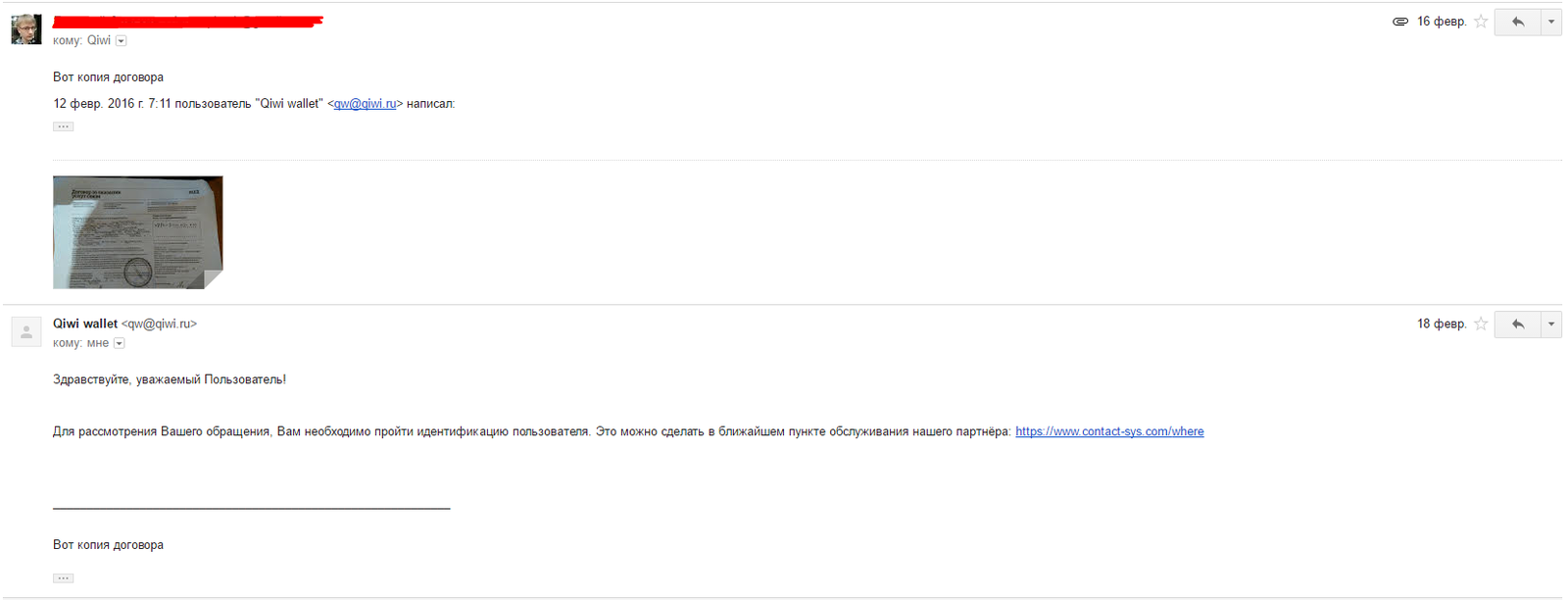
Task: Click the 'Qiwi wallet' sender name
Action: click(85, 324)
